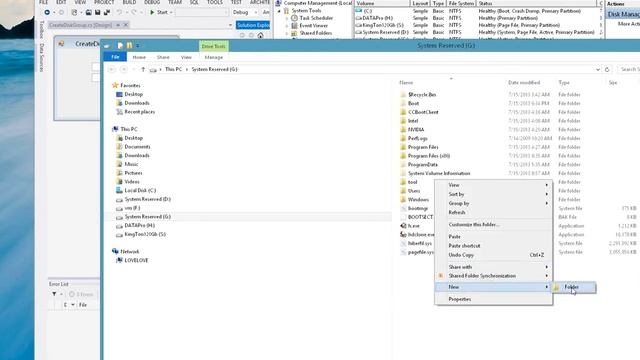640x360 pixels.
Task: Click the Refresh icon beside the address bar
Action: tap(607, 69)
